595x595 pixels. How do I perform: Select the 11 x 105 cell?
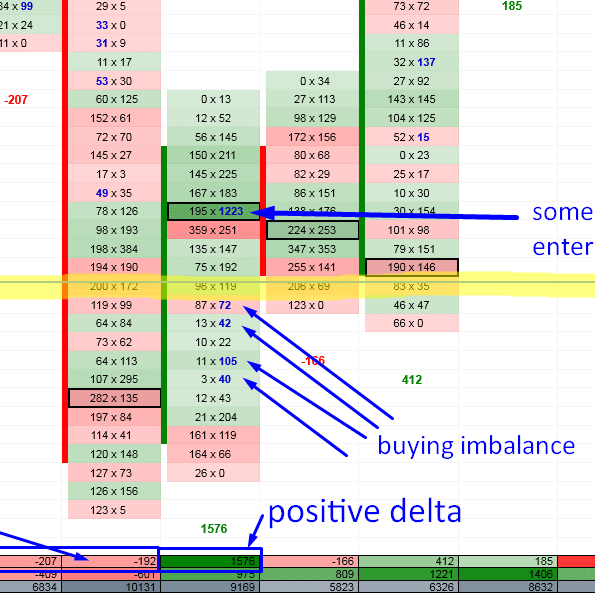(213, 361)
